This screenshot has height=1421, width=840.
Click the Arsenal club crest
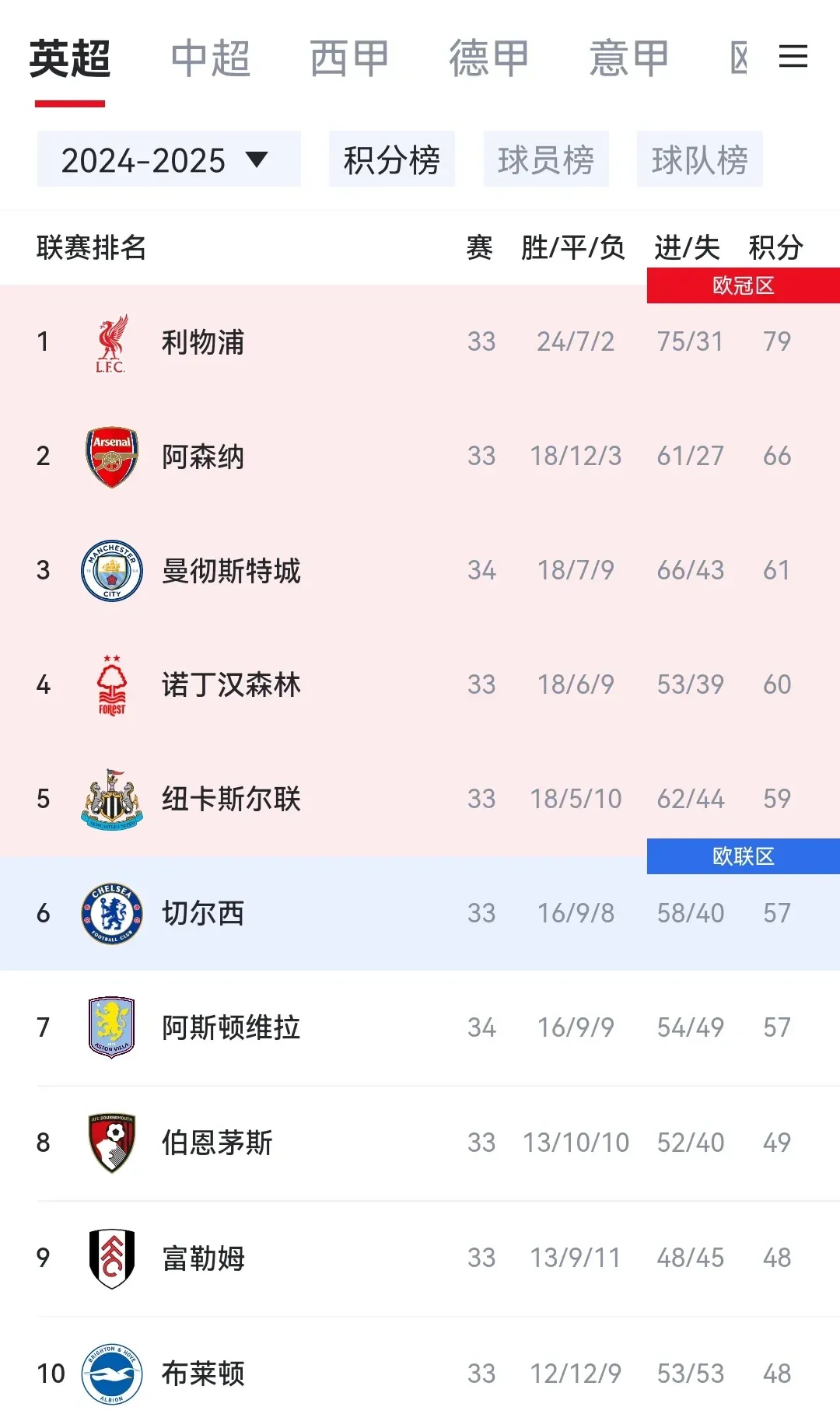click(x=111, y=456)
